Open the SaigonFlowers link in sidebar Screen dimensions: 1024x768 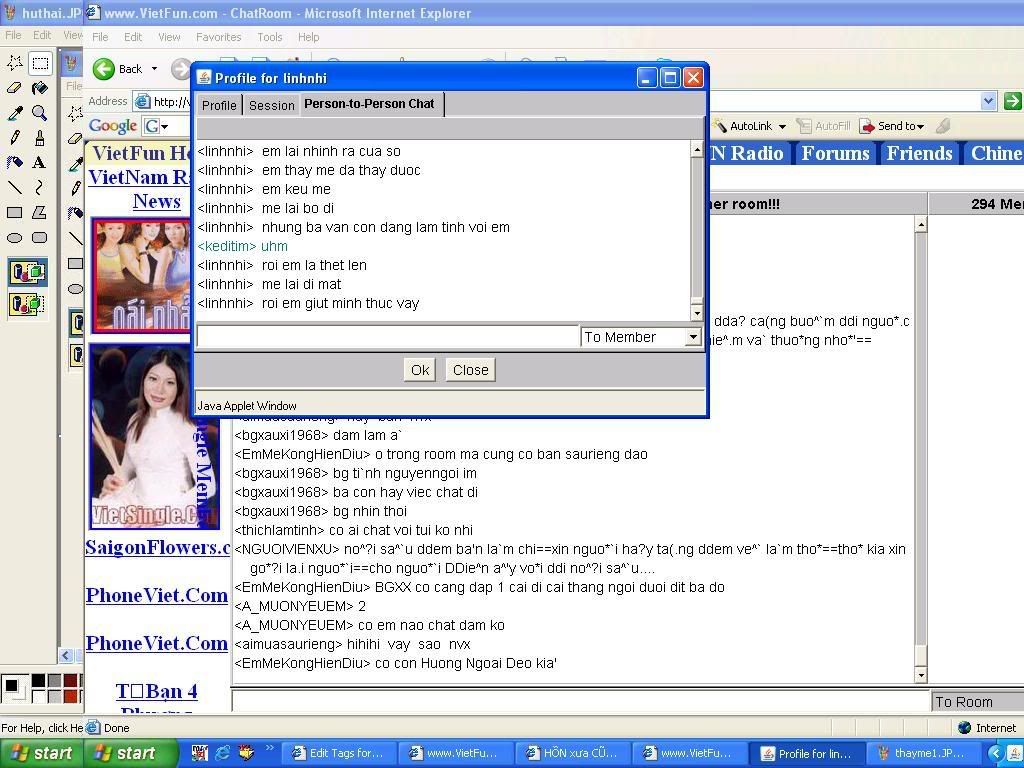[157, 547]
